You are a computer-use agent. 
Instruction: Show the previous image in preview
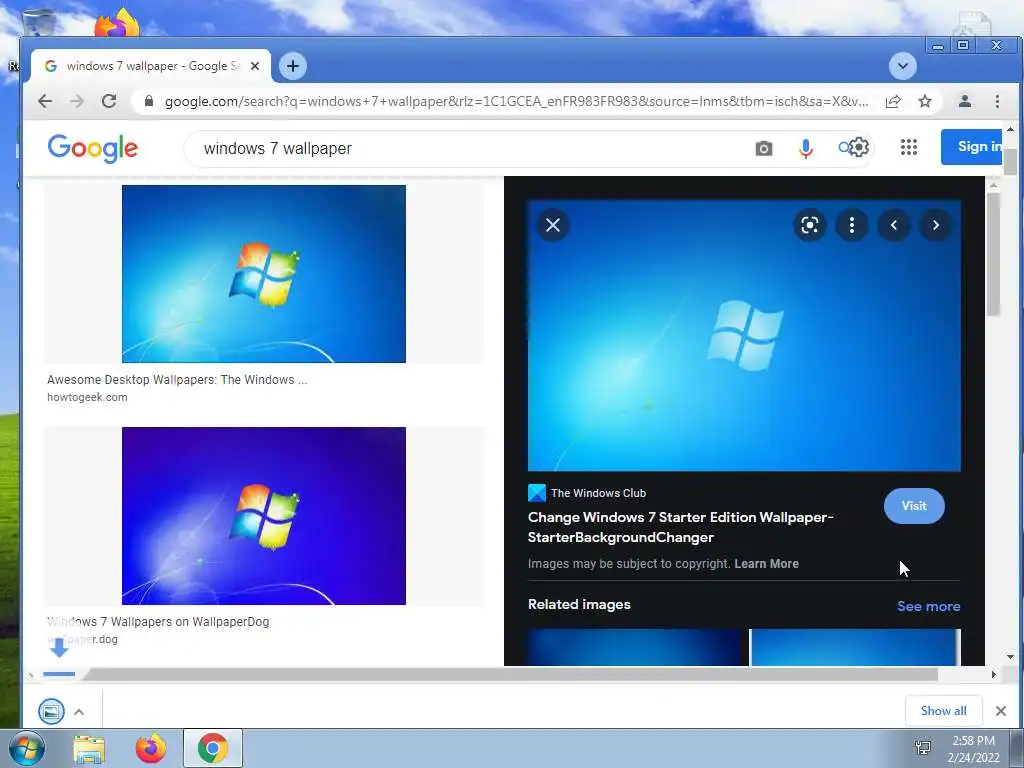click(894, 225)
